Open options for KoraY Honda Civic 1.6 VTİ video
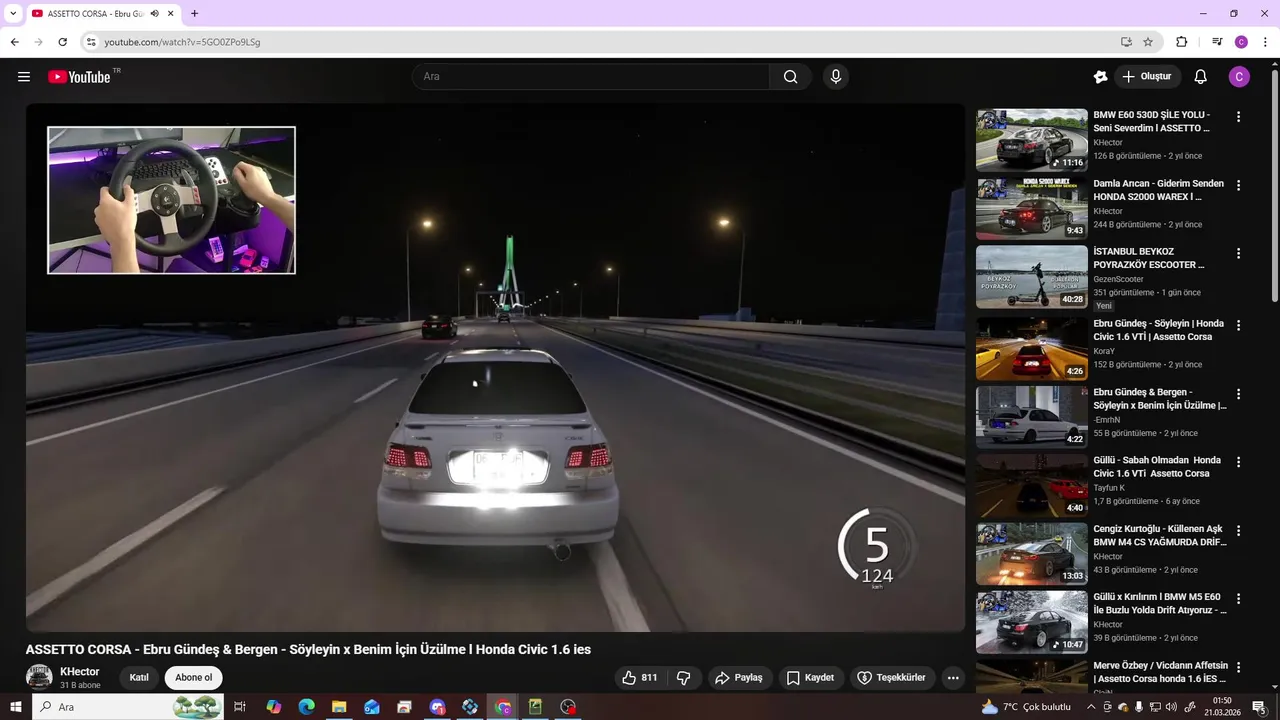Screen dimensions: 1280x720 1238,326
